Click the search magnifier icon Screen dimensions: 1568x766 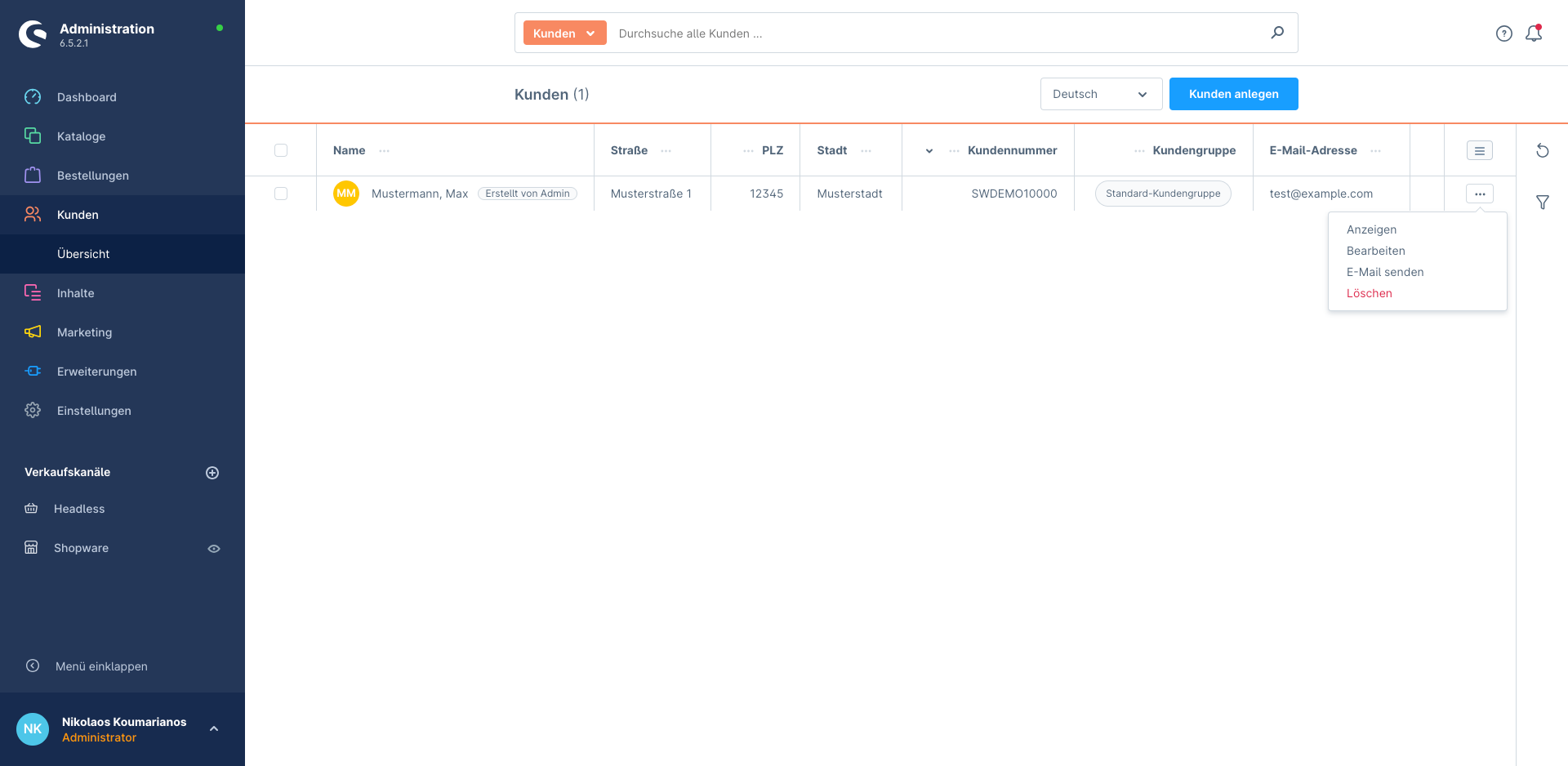(x=1277, y=33)
